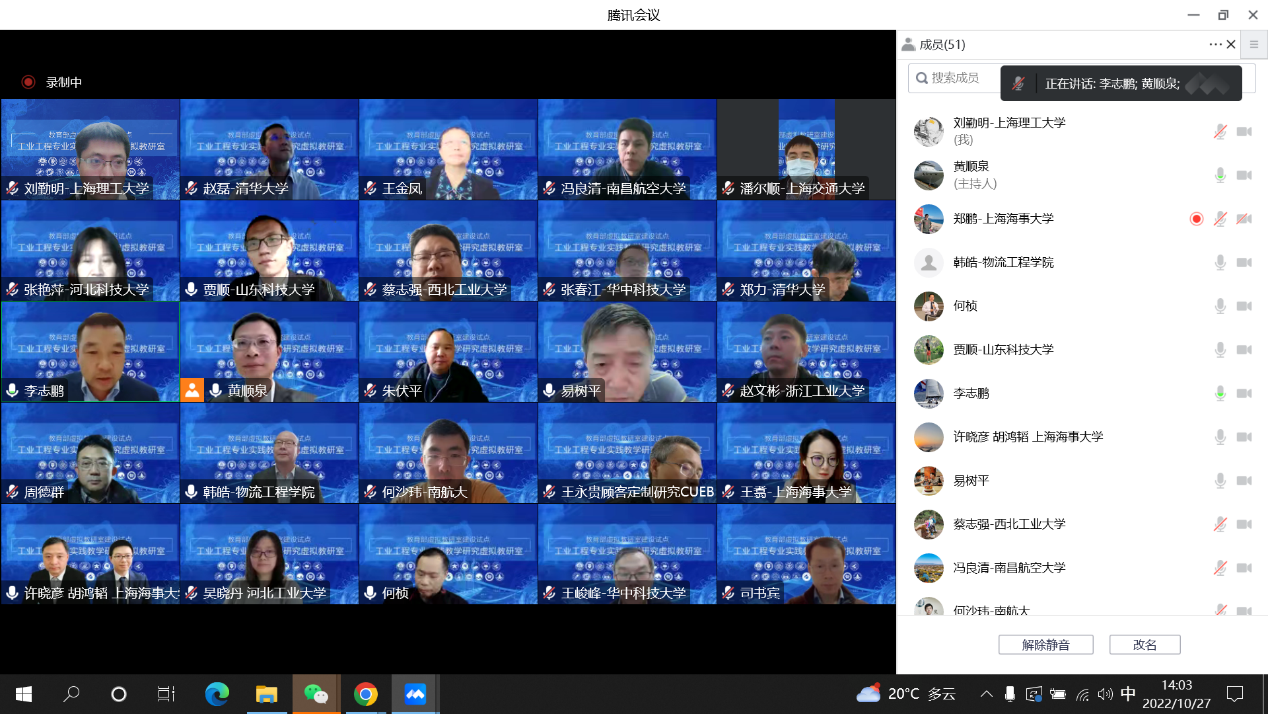Click the 解除静音 unmute button

(x=1045, y=645)
